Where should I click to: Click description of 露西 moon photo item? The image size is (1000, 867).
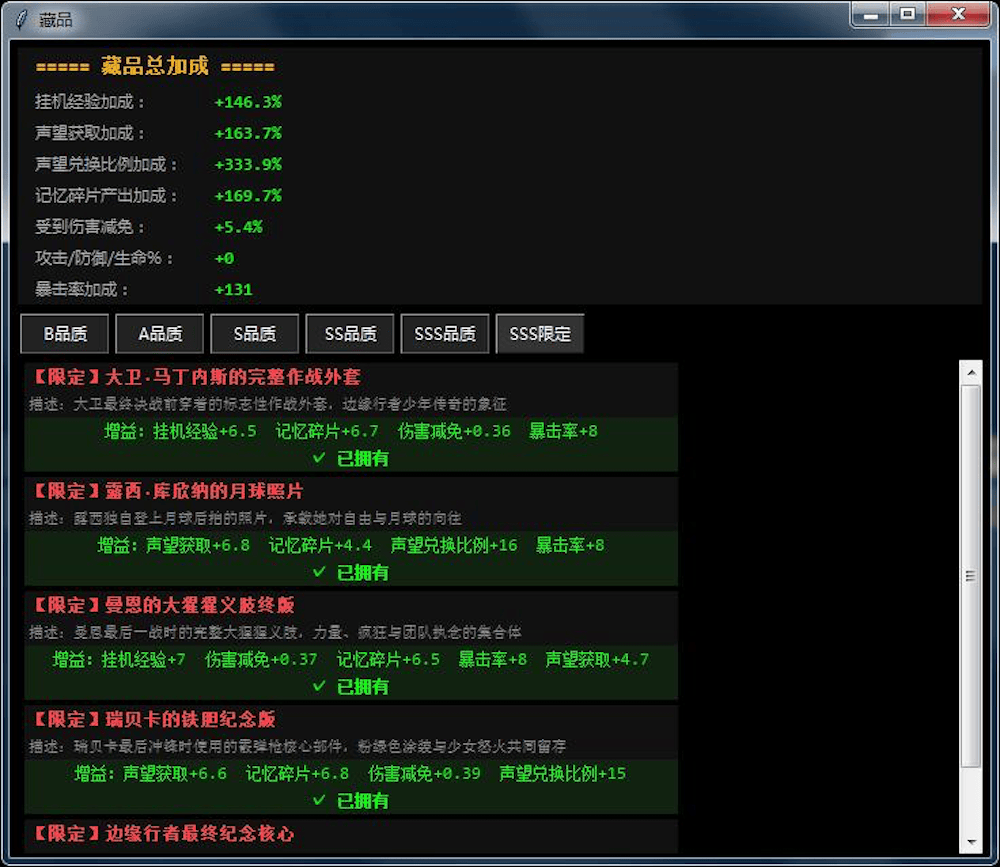coord(246,519)
